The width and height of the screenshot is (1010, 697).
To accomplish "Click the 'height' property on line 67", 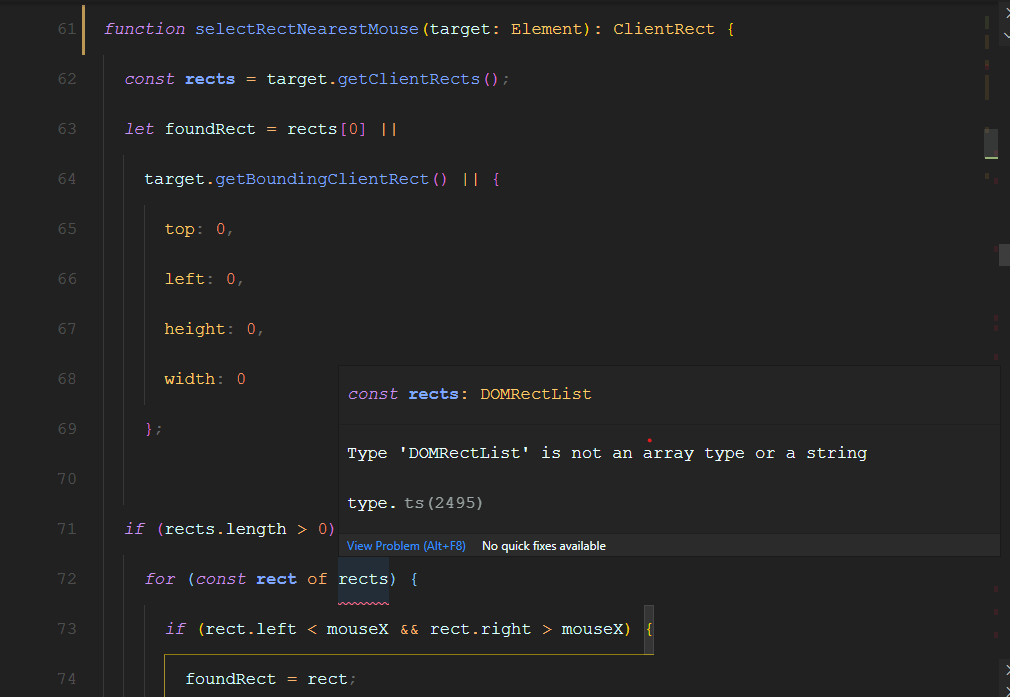I will (195, 329).
